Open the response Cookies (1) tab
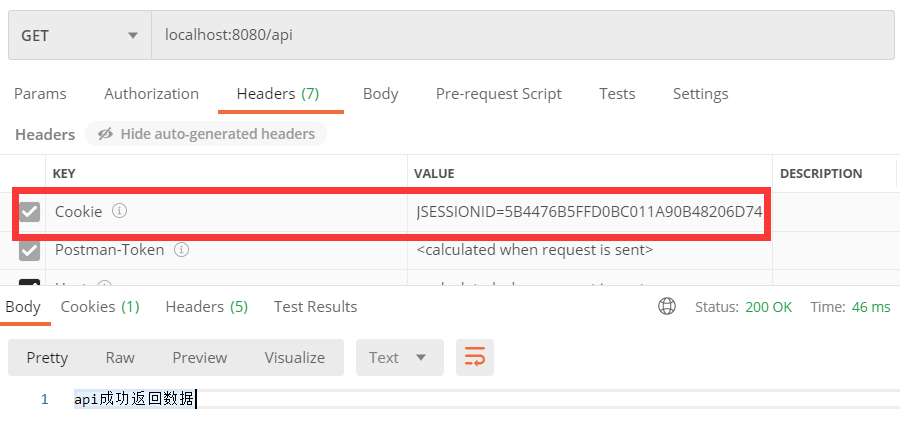 coord(100,307)
